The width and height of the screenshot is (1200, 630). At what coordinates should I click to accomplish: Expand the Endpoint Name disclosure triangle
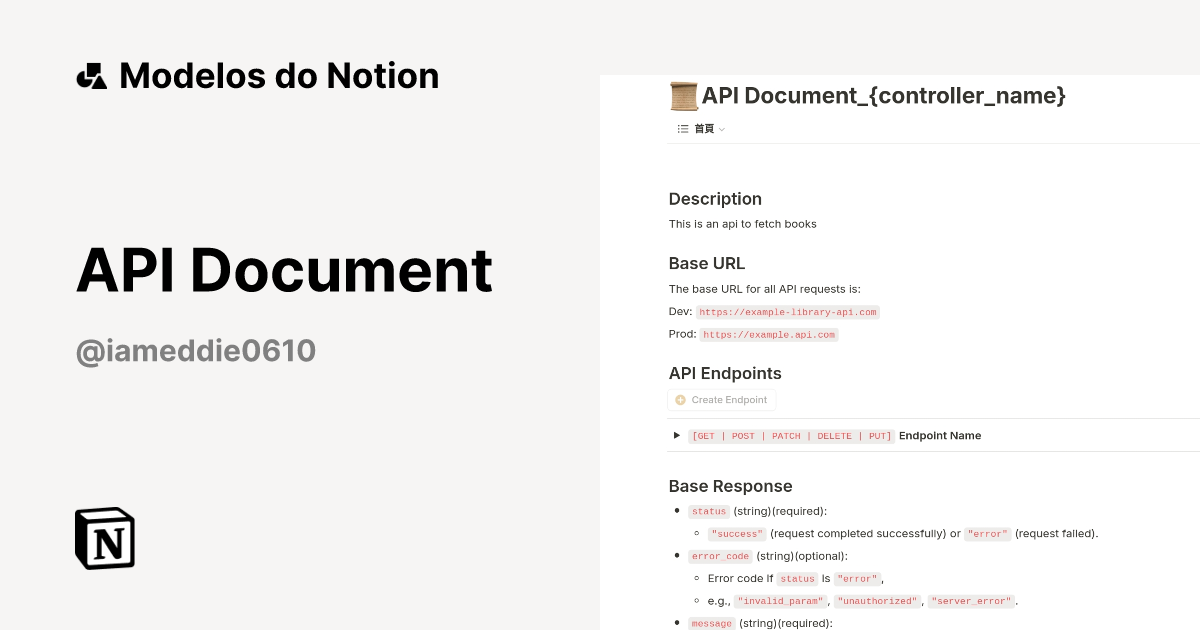point(676,435)
